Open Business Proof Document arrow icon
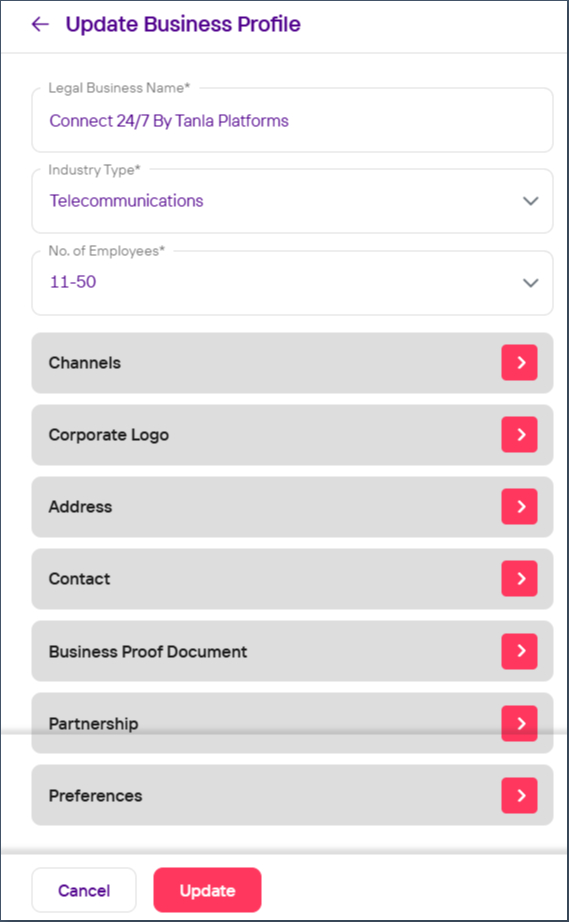The image size is (569, 922). click(x=519, y=651)
